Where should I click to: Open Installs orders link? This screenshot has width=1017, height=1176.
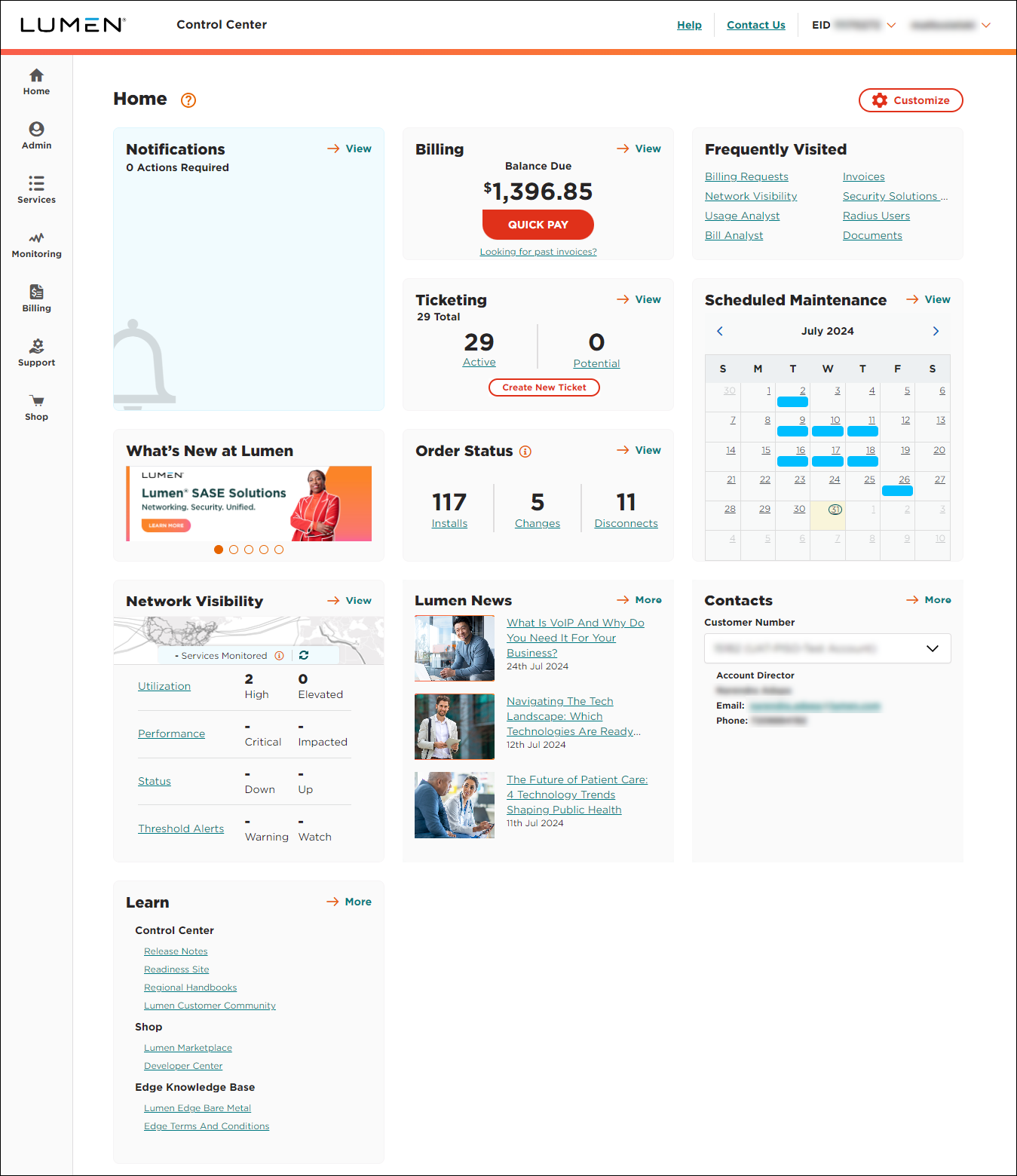pos(449,524)
